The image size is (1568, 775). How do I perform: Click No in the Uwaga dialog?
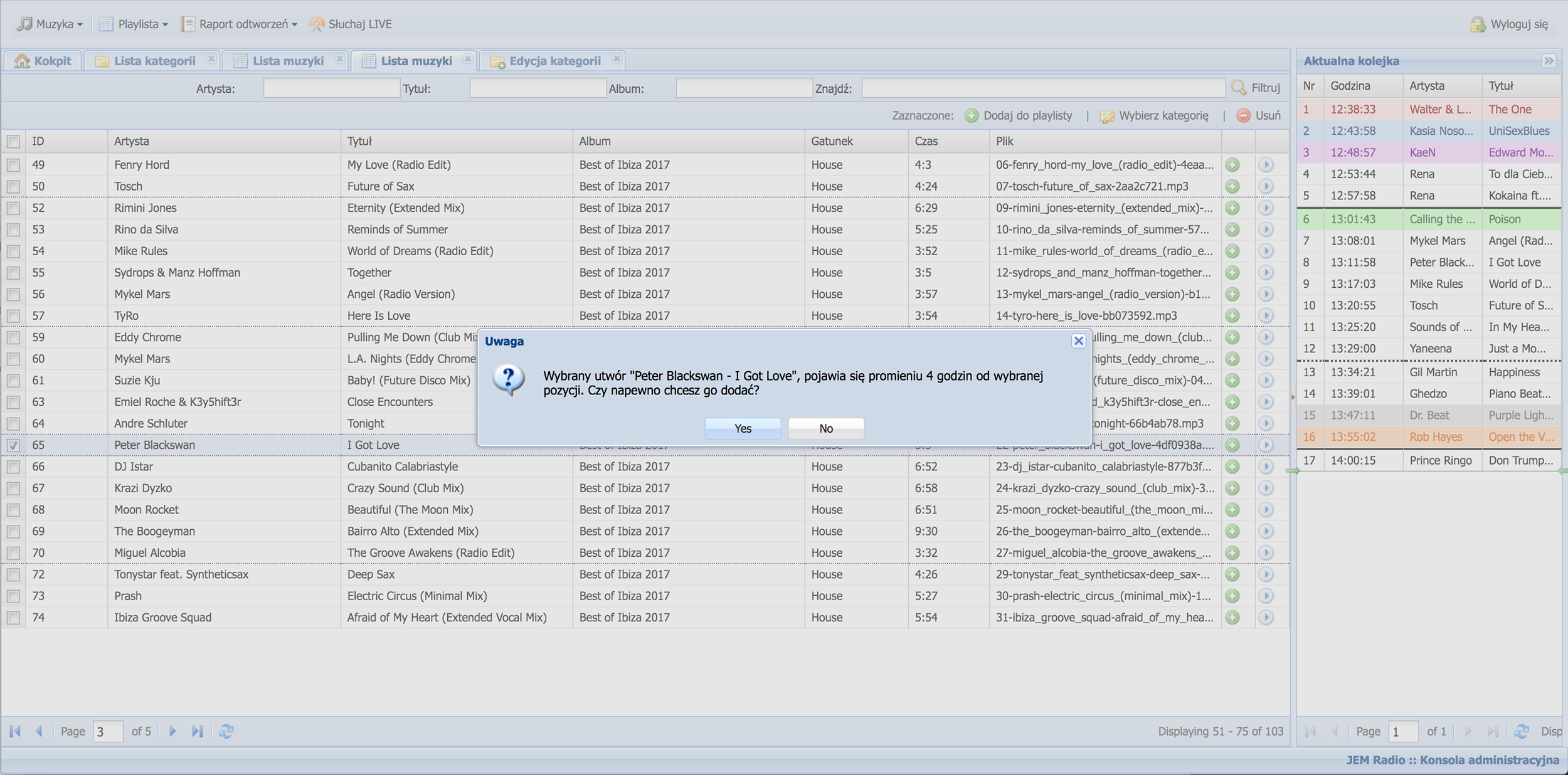(x=825, y=428)
